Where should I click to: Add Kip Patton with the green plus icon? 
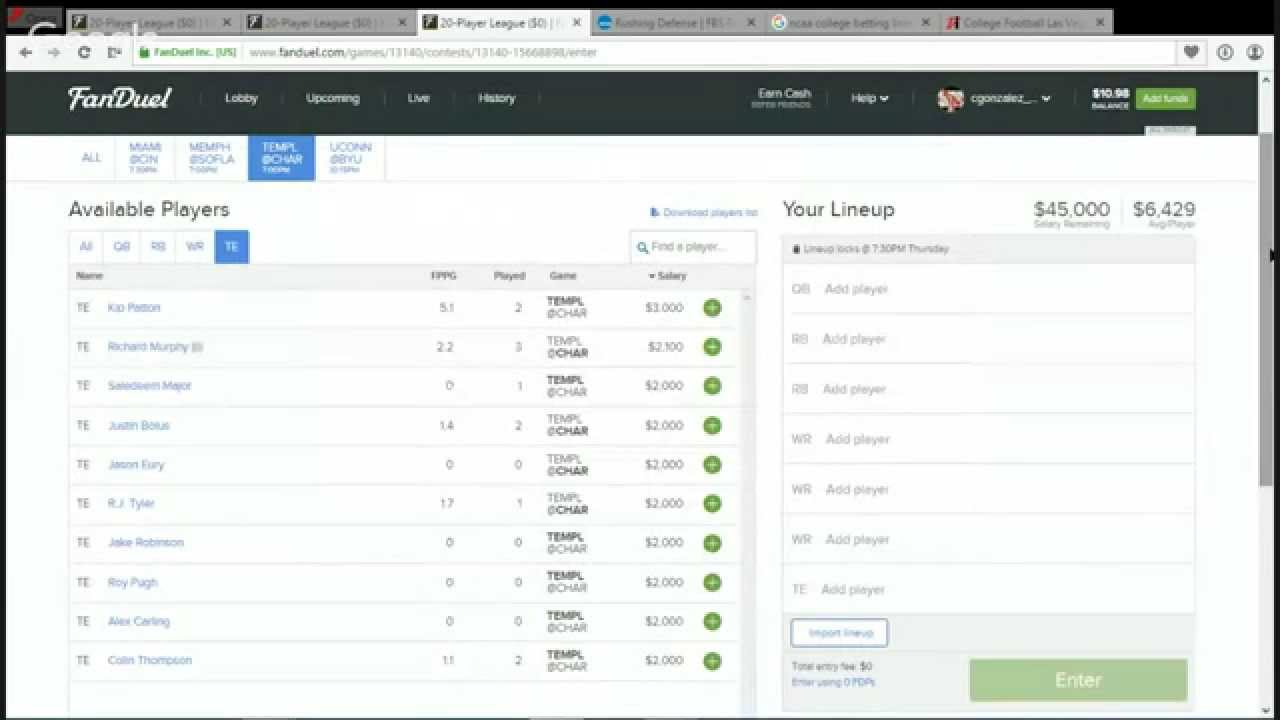tap(712, 308)
